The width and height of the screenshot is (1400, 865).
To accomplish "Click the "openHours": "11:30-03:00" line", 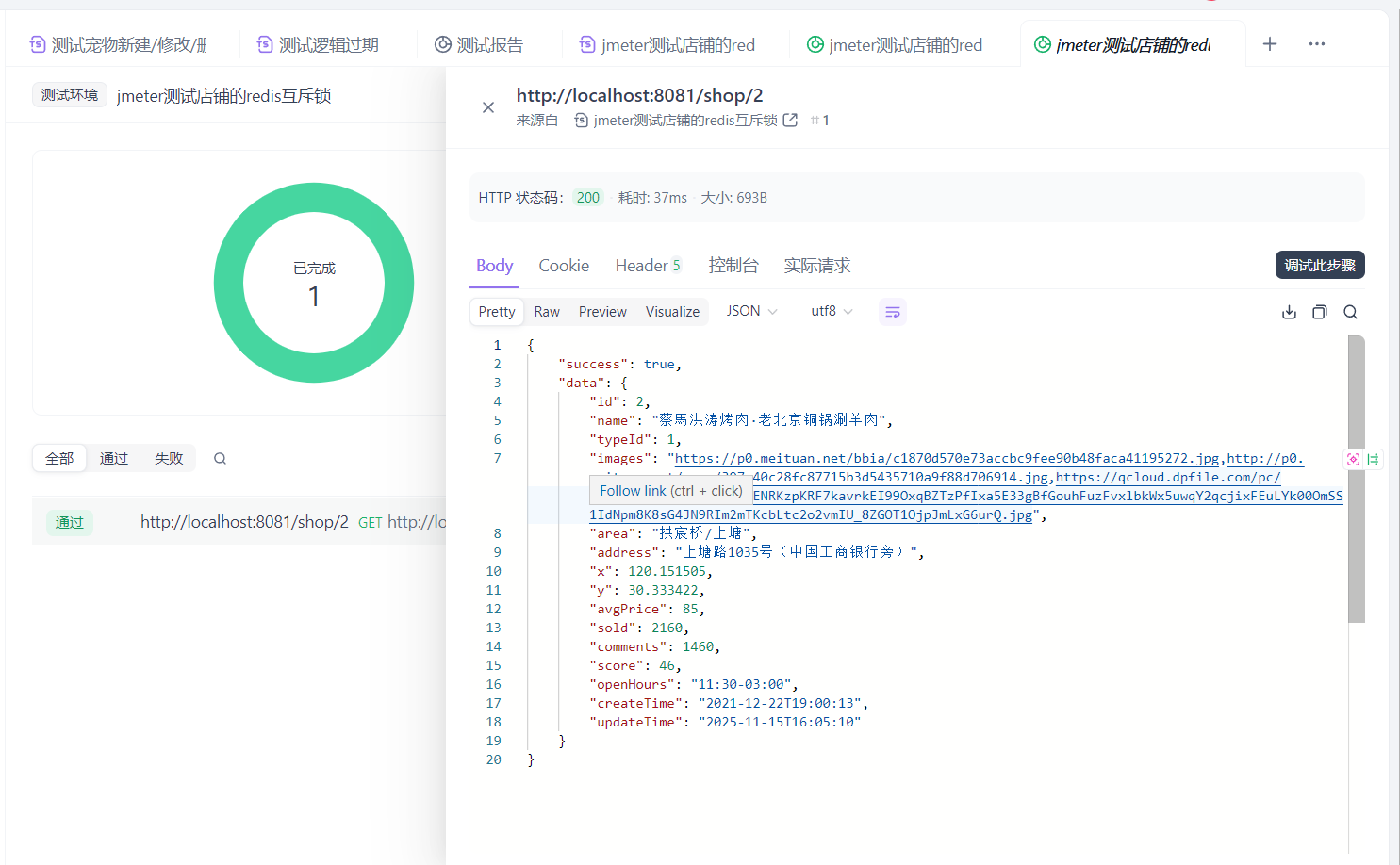I will (693, 685).
